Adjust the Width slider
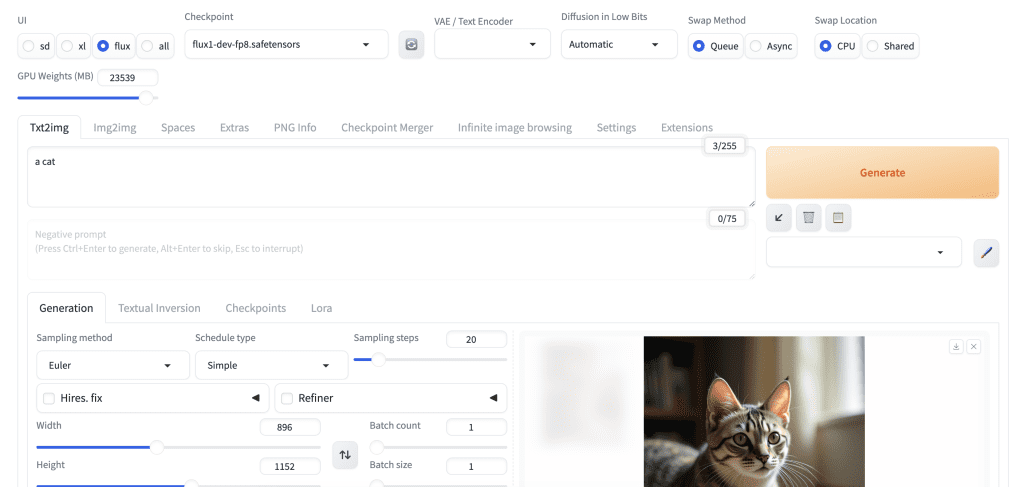This screenshot has height=487, width=1024. tap(178, 447)
